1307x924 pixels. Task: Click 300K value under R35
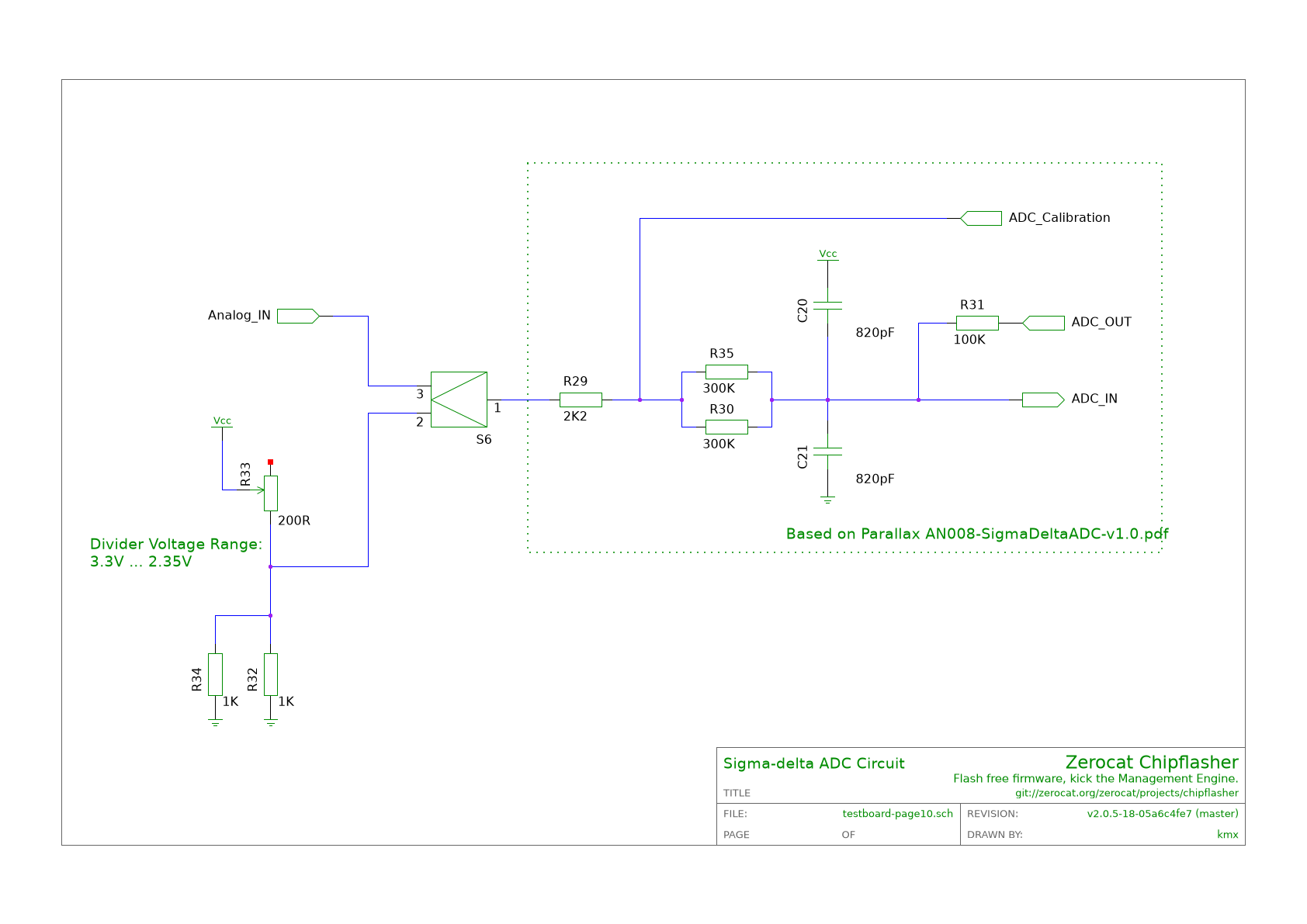[x=719, y=388]
